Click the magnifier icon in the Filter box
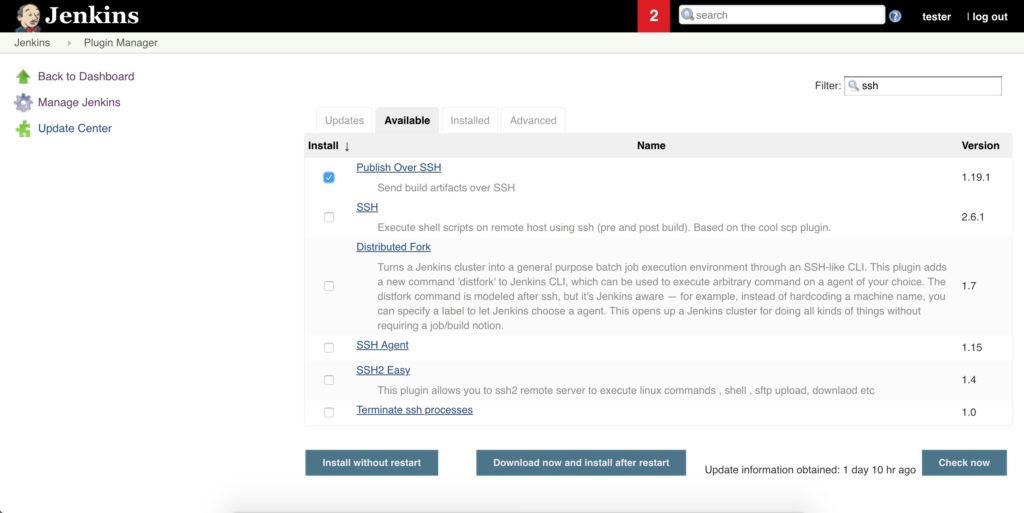 (x=853, y=86)
